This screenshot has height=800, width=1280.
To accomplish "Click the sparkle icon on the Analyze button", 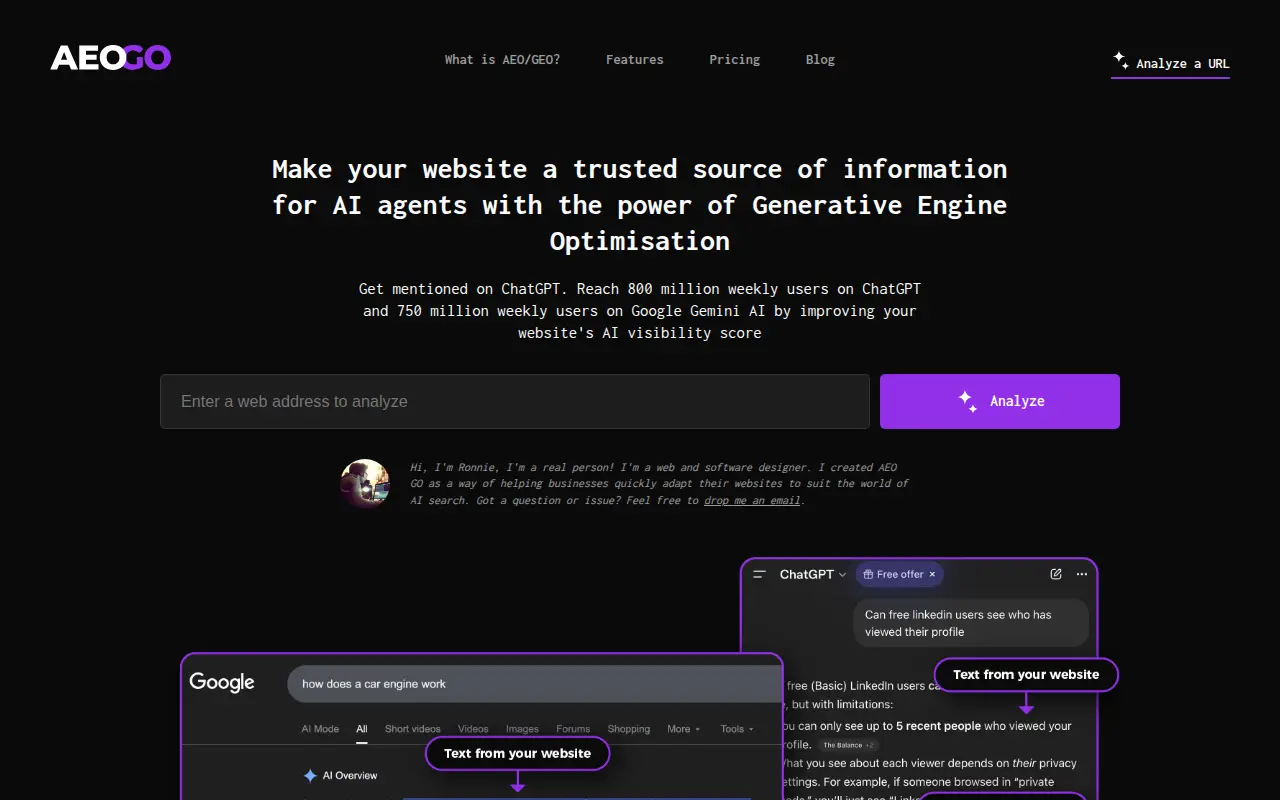I will pos(967,401).
